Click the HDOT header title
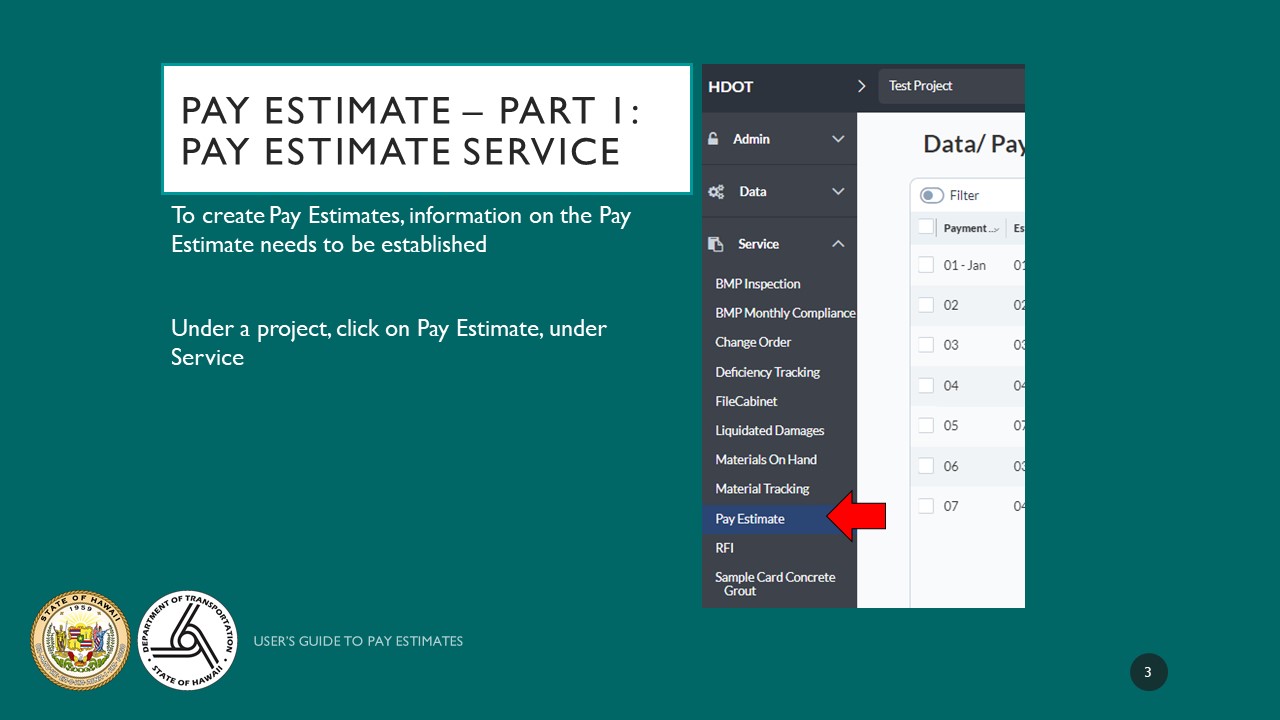This screenshot has height=720, width=1280. tap(730, 87)
